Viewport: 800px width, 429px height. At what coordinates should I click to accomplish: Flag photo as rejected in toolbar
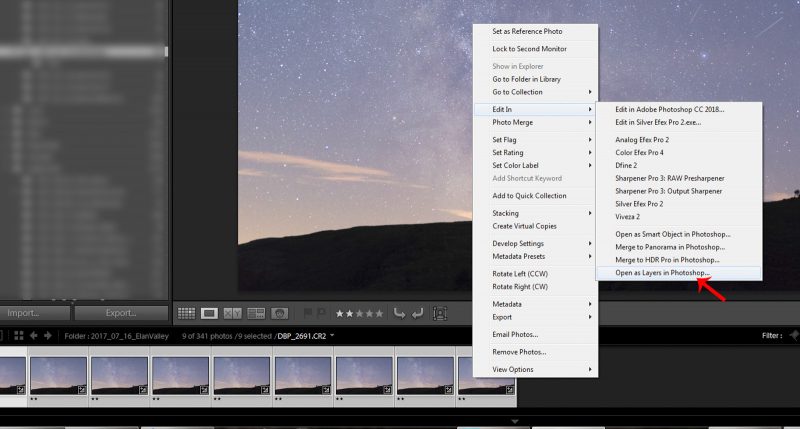point(321,313)
